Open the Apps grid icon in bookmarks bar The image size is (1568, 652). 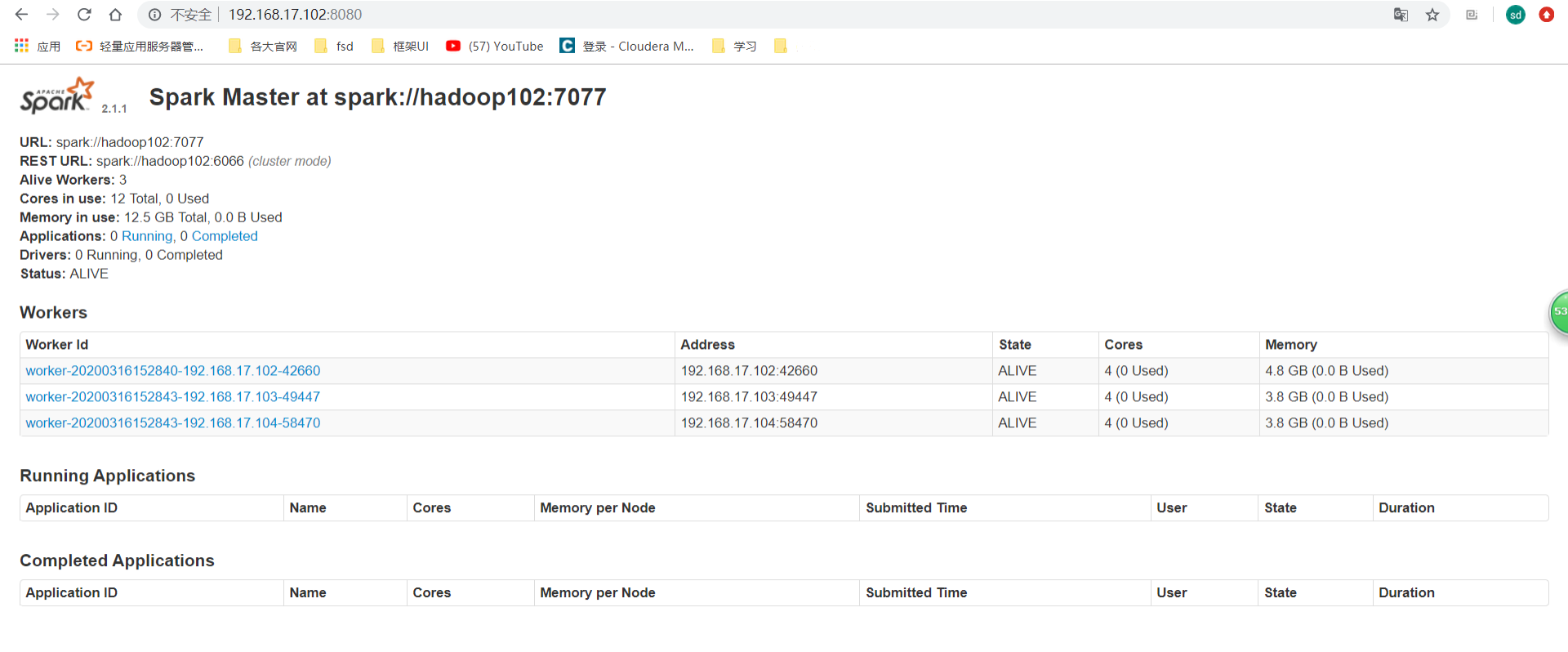click(22, 46)
